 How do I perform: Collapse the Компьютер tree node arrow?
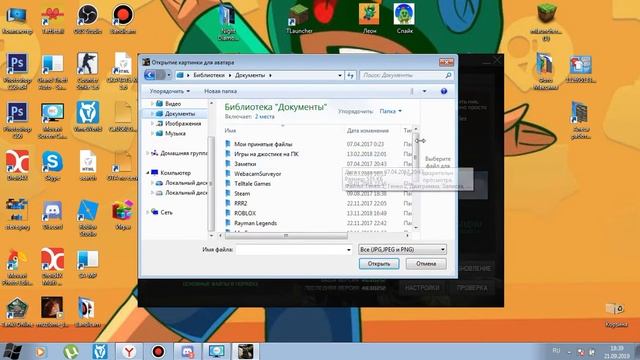[x=148, y=173]
